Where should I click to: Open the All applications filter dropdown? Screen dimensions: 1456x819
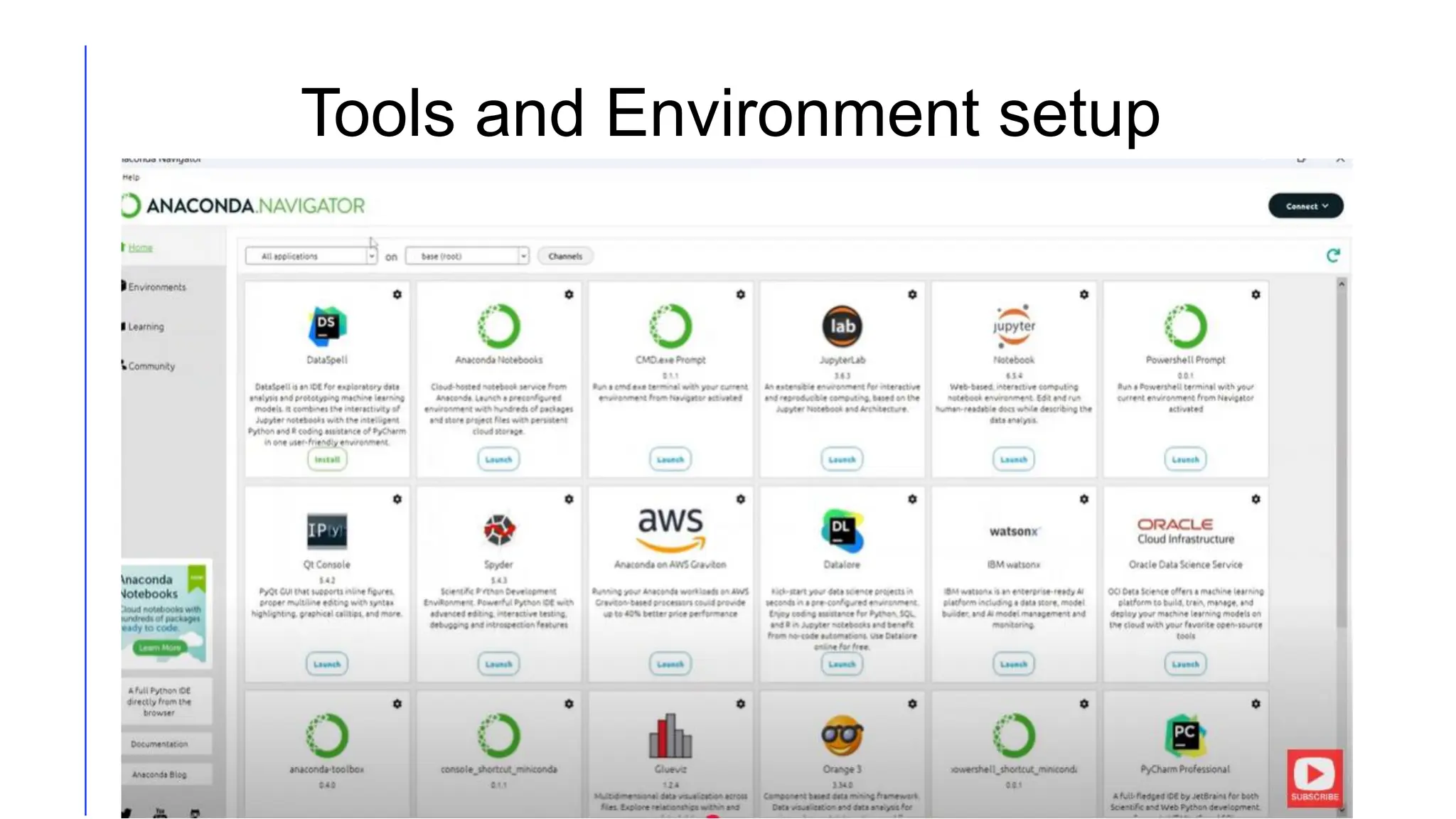[311, 256]
